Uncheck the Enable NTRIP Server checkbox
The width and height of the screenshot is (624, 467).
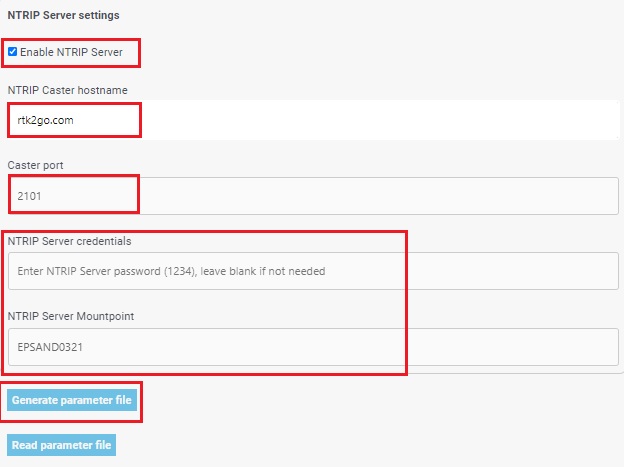point(12,52)
